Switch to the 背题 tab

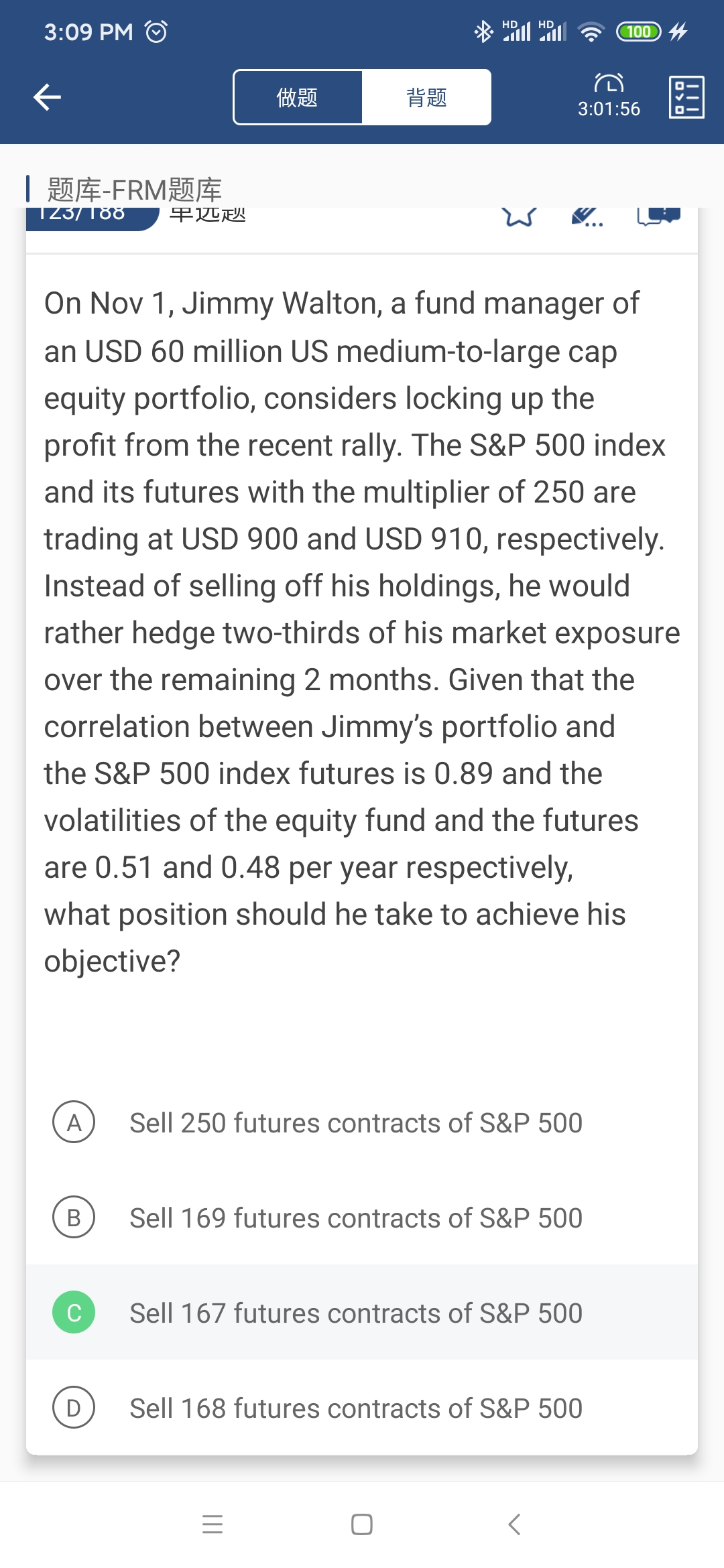426,97
